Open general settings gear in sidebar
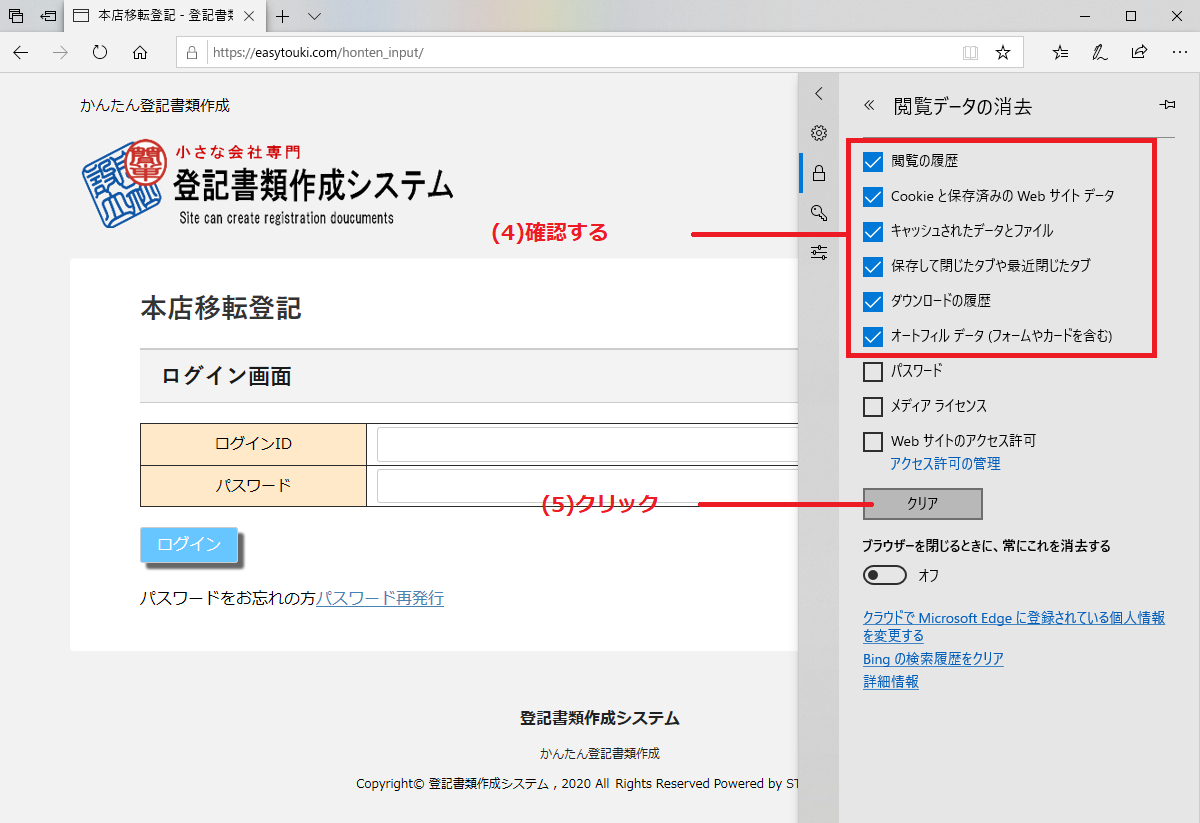The width and height of the screenshot is (1200, 823). coord(819,133)
